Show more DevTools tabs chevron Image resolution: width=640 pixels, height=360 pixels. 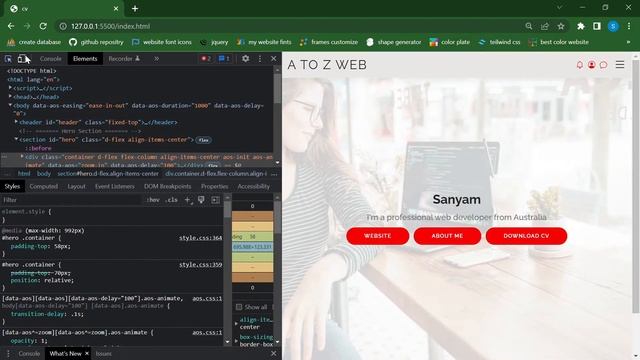pyautogui.click(x=156, y=59)
